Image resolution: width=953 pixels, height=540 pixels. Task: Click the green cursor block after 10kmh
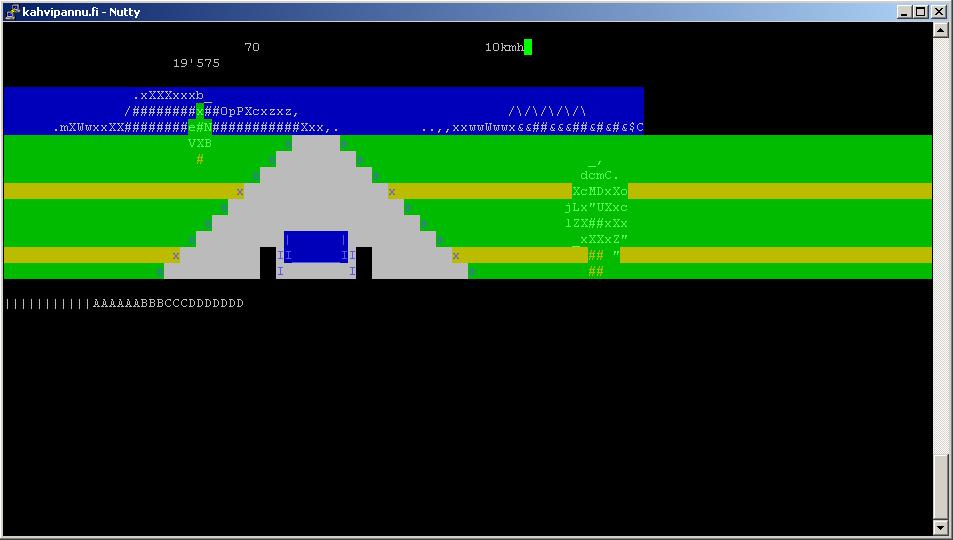(528, 47)
